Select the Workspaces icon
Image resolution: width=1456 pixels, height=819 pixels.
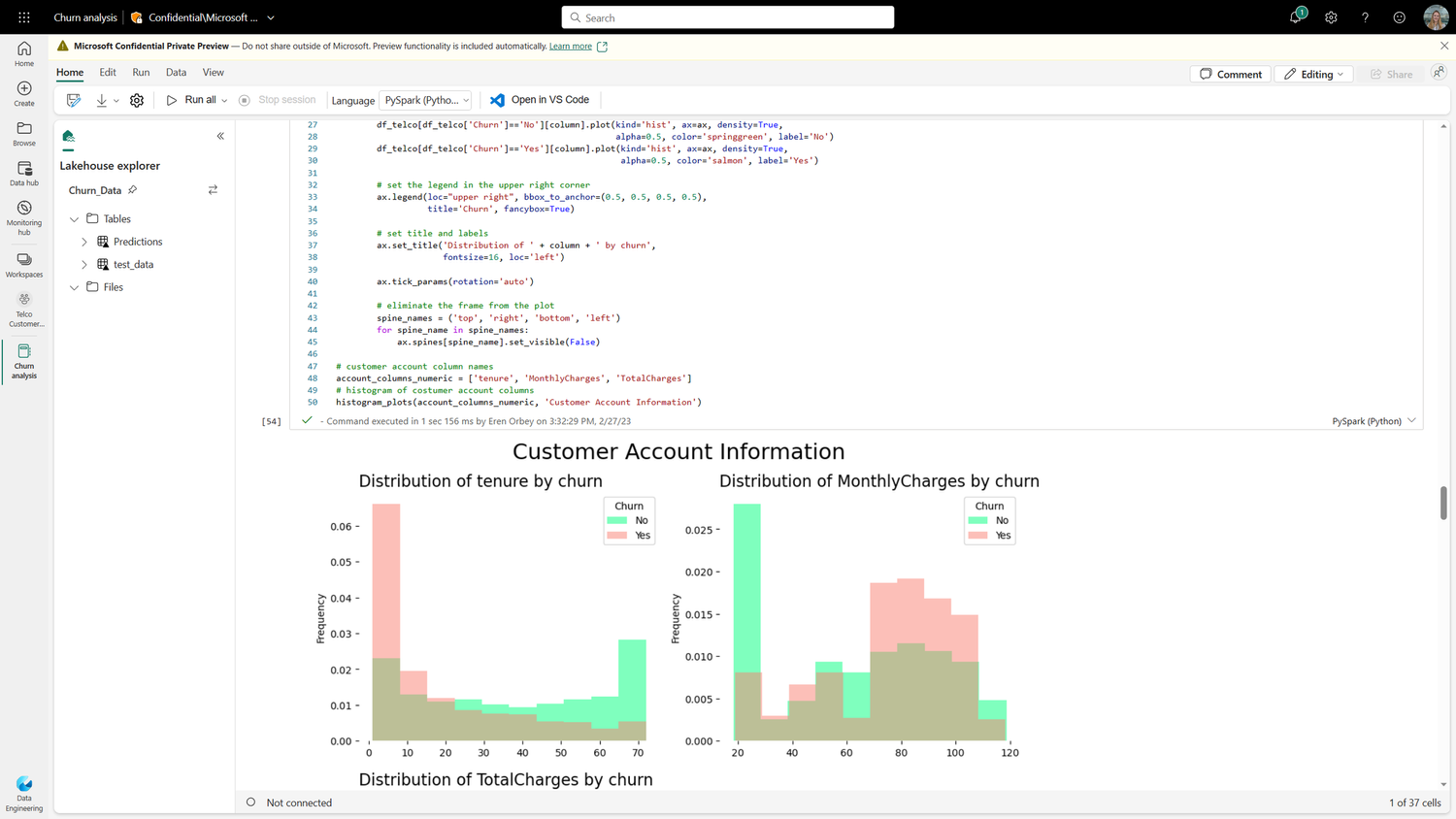[23, 262]
